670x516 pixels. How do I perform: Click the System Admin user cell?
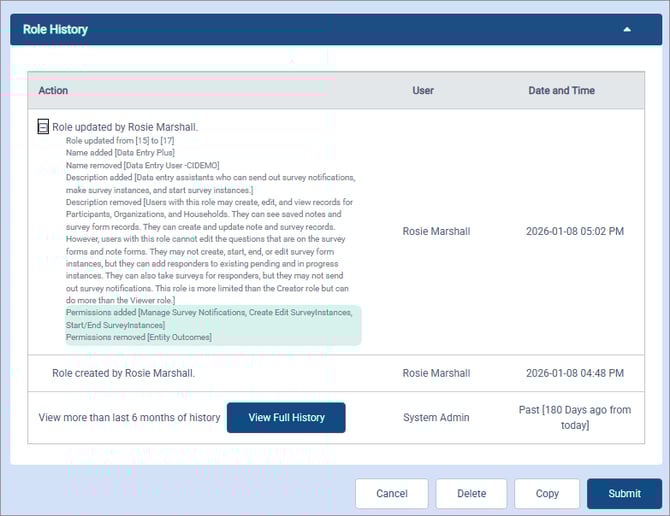[x=436, y=417]
